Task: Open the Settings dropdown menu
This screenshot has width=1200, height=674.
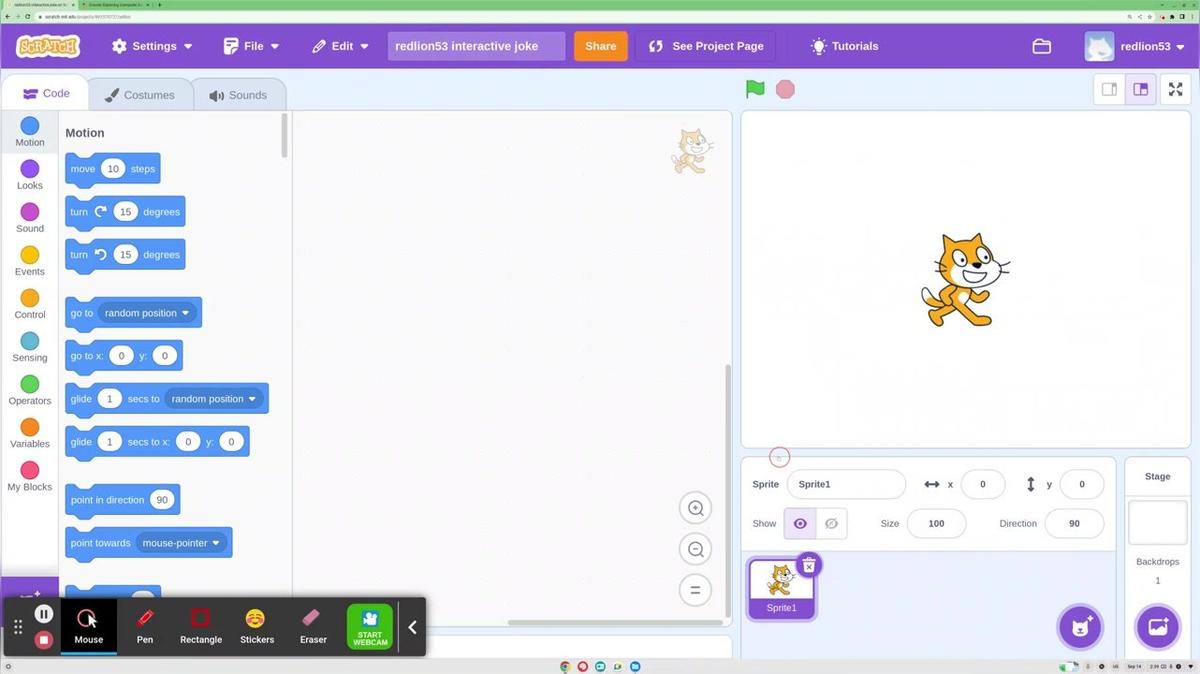Action: tap(152, 46)
